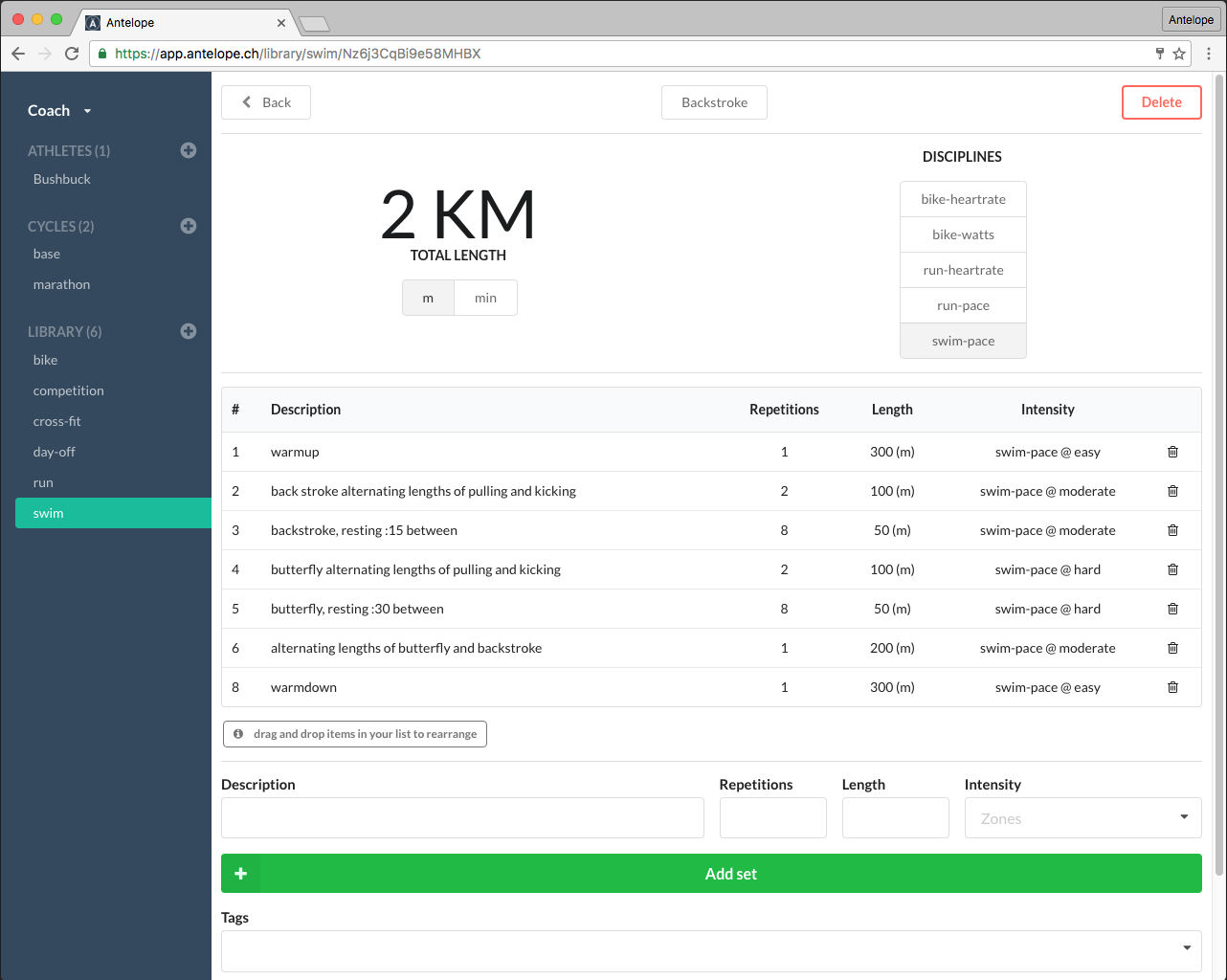Screen dimensions: 1227x980
Task: Switch total length unit to m
Action: 428,298
